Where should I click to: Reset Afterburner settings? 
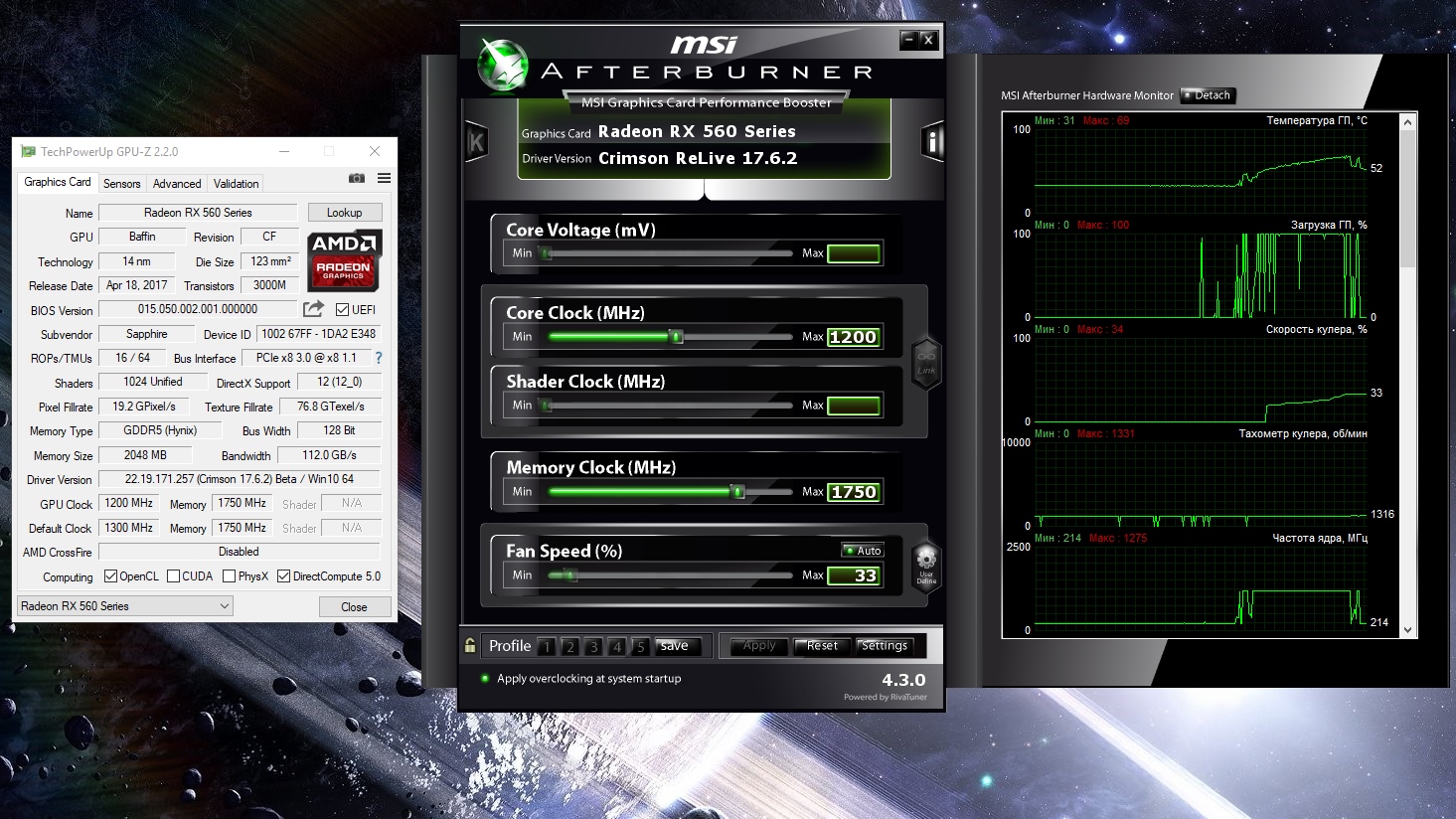822,646
